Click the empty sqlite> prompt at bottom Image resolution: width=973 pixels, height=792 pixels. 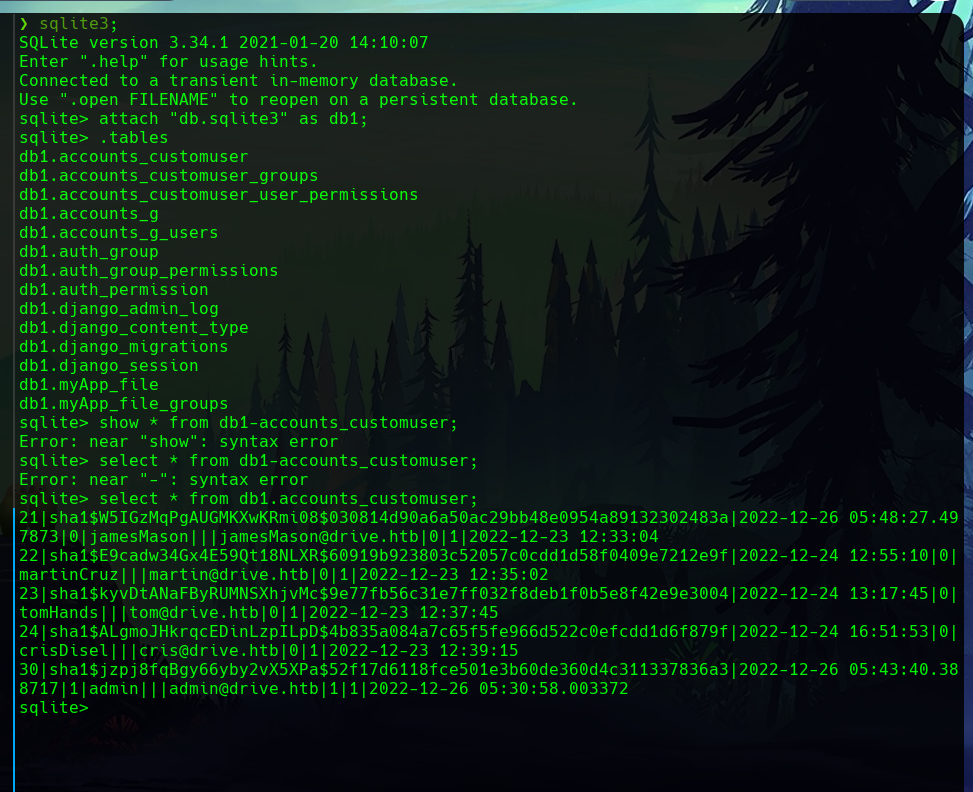(x=54, y=708)
